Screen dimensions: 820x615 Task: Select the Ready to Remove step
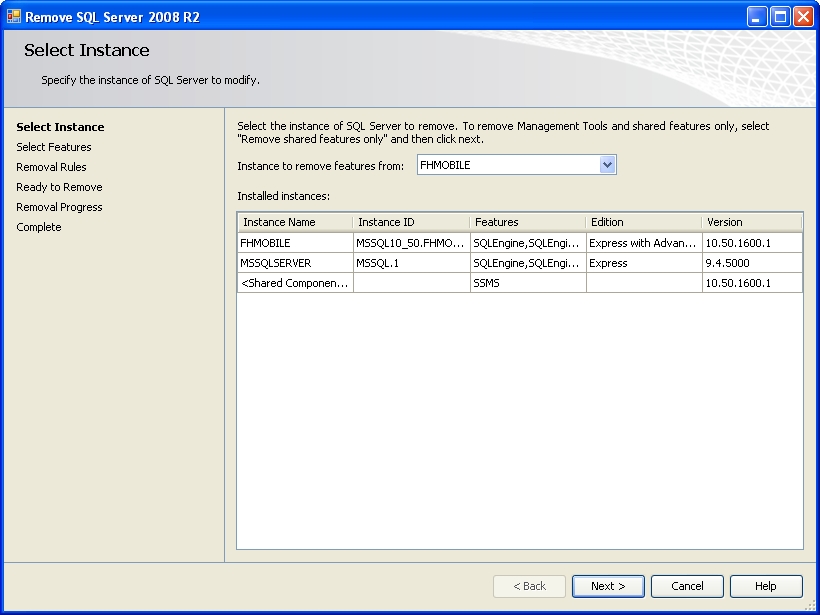(x=59, y=187)
